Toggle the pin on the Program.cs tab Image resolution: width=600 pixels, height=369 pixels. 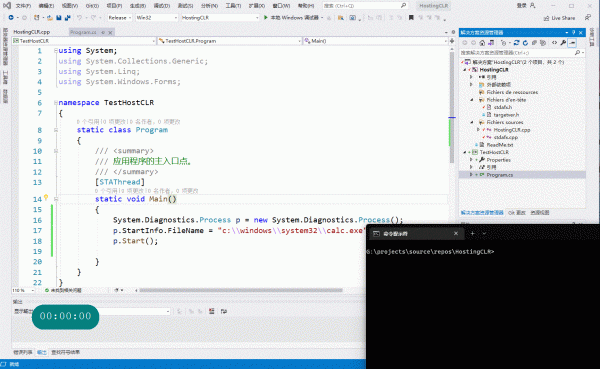click(x=103, y=33)
